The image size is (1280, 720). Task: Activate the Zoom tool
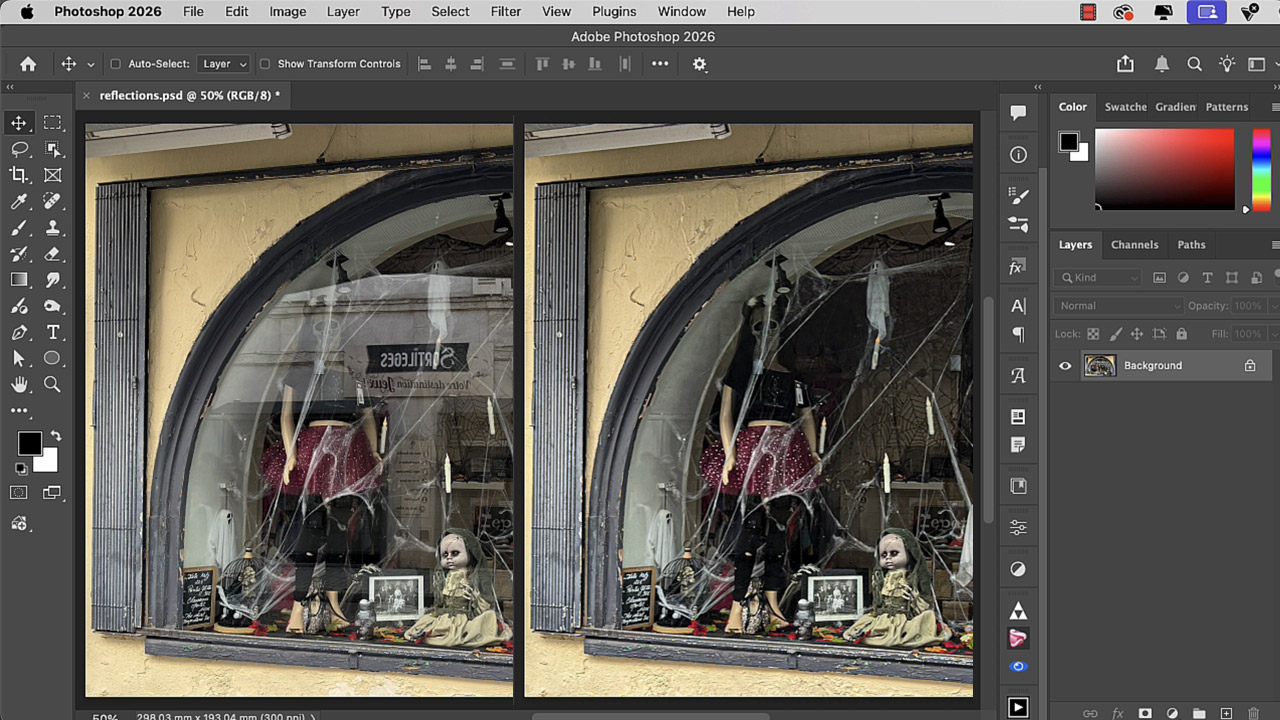[53, 384]
